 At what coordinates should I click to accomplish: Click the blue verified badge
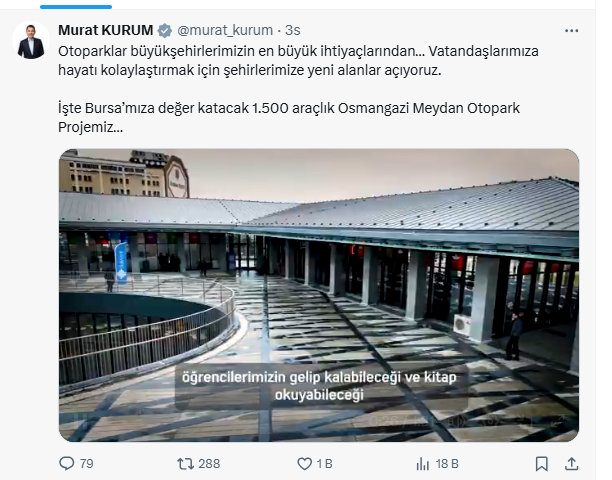coord(165,30)
